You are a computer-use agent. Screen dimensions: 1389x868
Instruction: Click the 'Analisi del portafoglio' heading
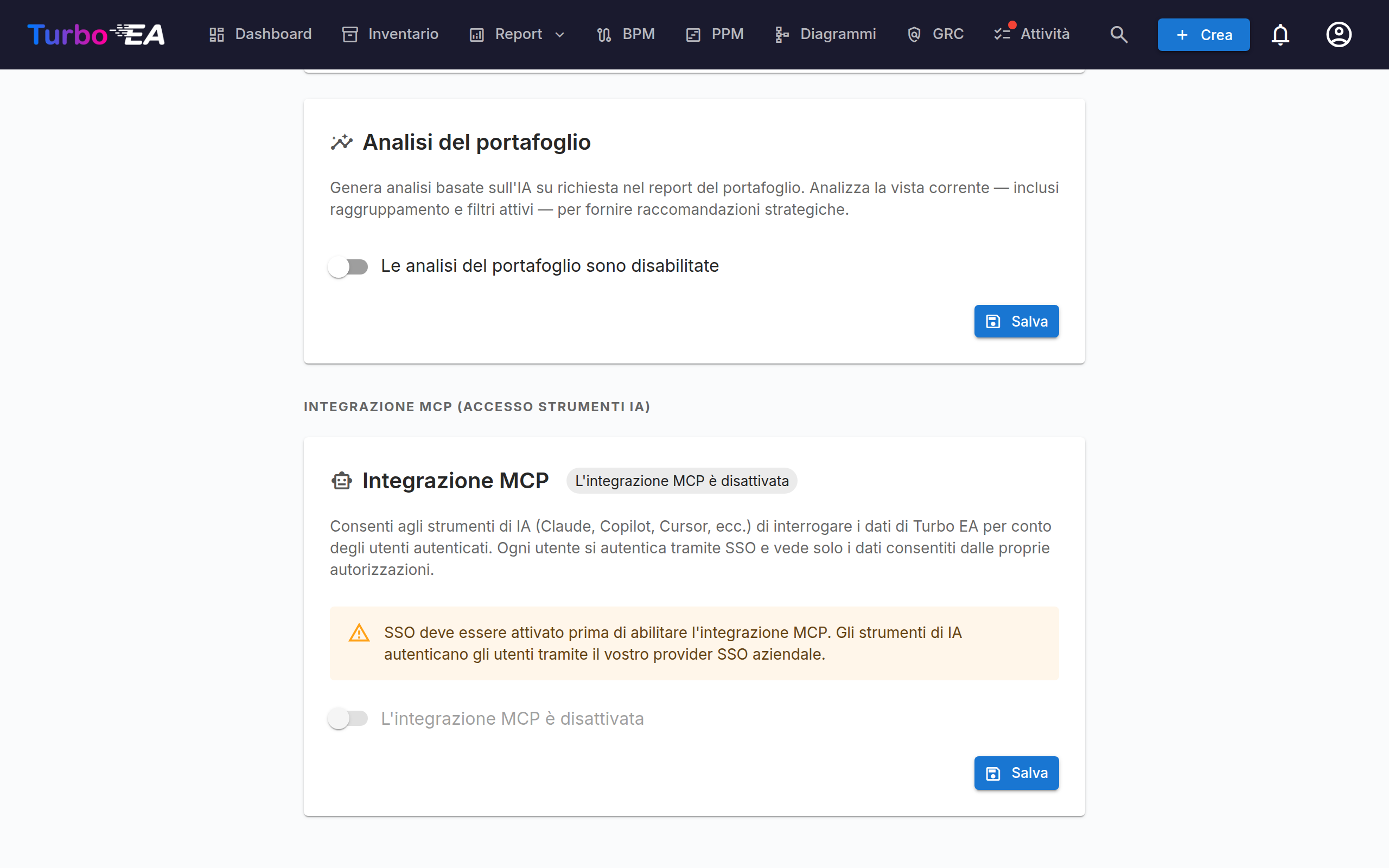pyautogui.click(x=476, y=142)
